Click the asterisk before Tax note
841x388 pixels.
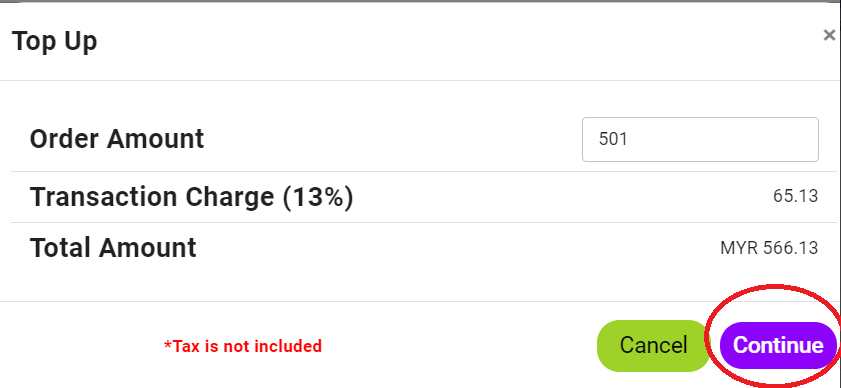coord(168,343)
